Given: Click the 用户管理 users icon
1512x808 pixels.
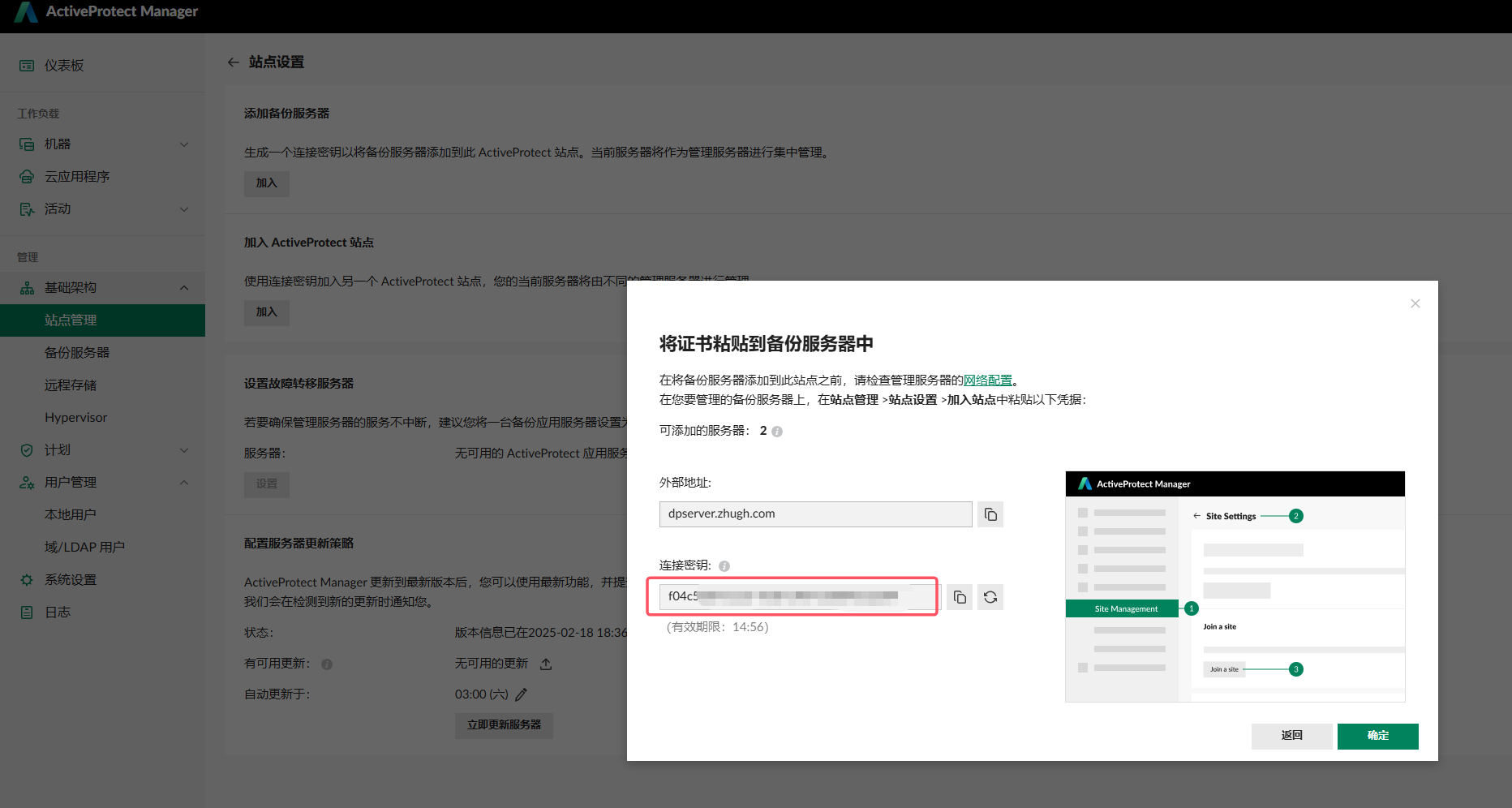Looking at the screenshot, I should tap(27, 482).
